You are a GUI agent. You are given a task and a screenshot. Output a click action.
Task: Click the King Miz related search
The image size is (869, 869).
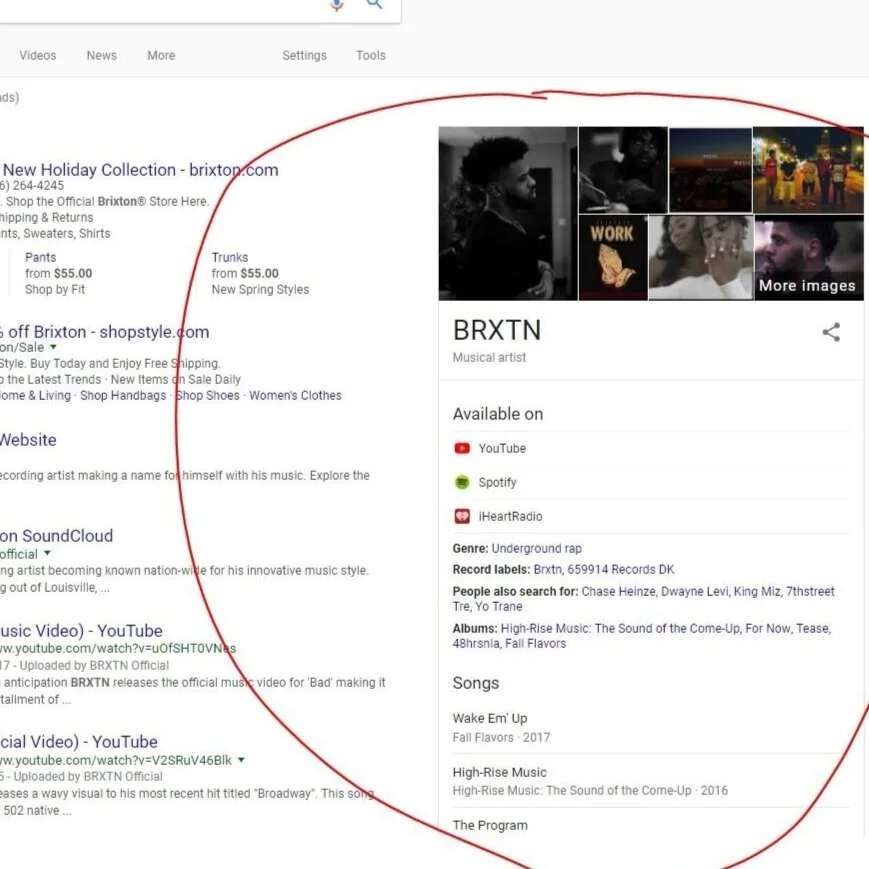pyautogui.click(x=757, y=591)
